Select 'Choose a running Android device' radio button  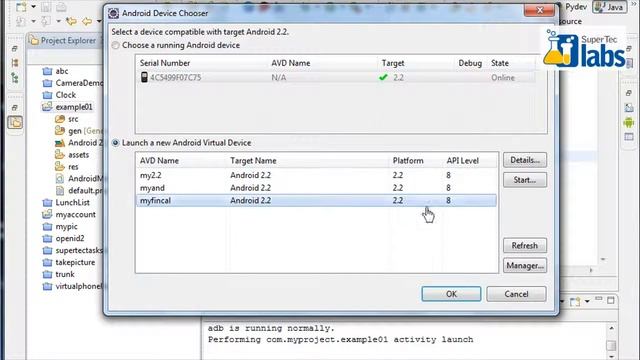pyautogui.click(x=116, y=45)
